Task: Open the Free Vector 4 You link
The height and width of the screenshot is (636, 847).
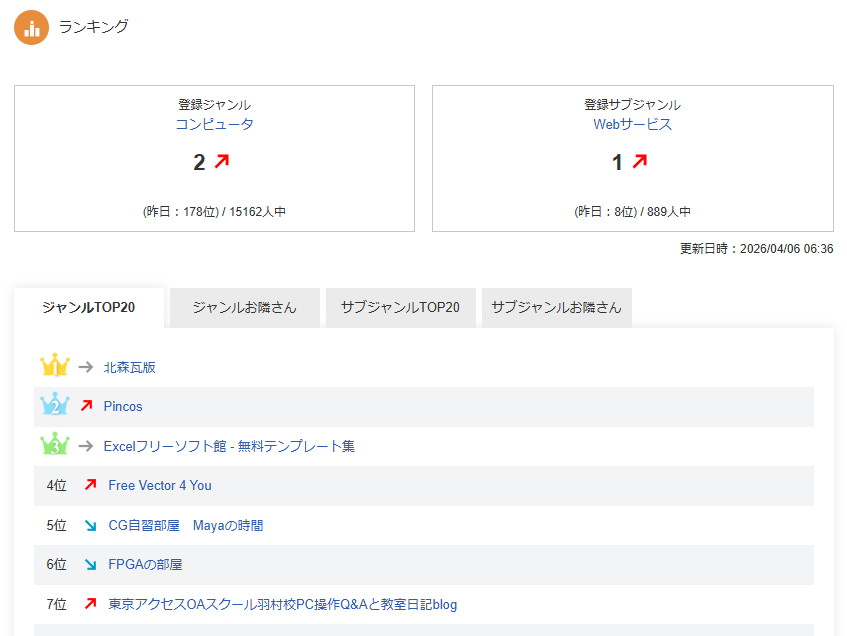Action: coord(160,485)
